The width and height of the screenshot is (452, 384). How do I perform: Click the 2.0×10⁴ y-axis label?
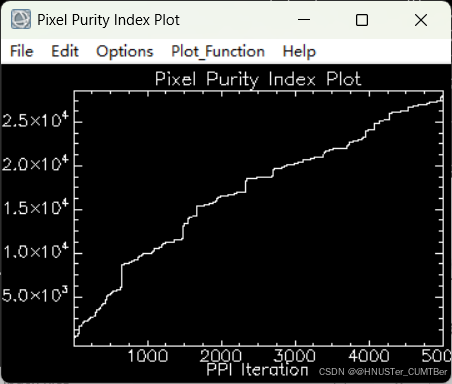[x=35, y=164]
